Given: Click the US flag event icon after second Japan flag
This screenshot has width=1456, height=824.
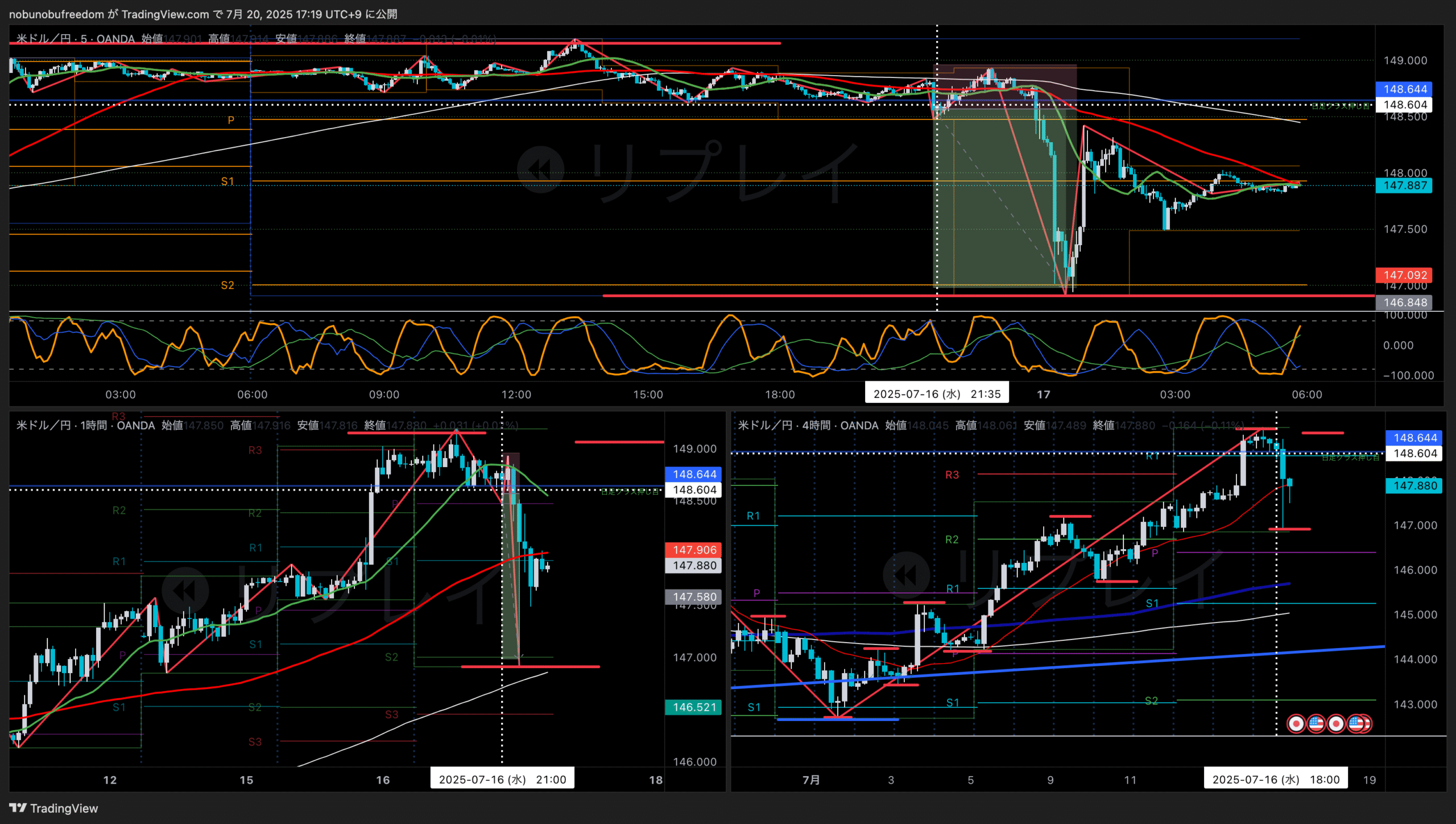Looking at the screenshot, I should (1356, 723).
